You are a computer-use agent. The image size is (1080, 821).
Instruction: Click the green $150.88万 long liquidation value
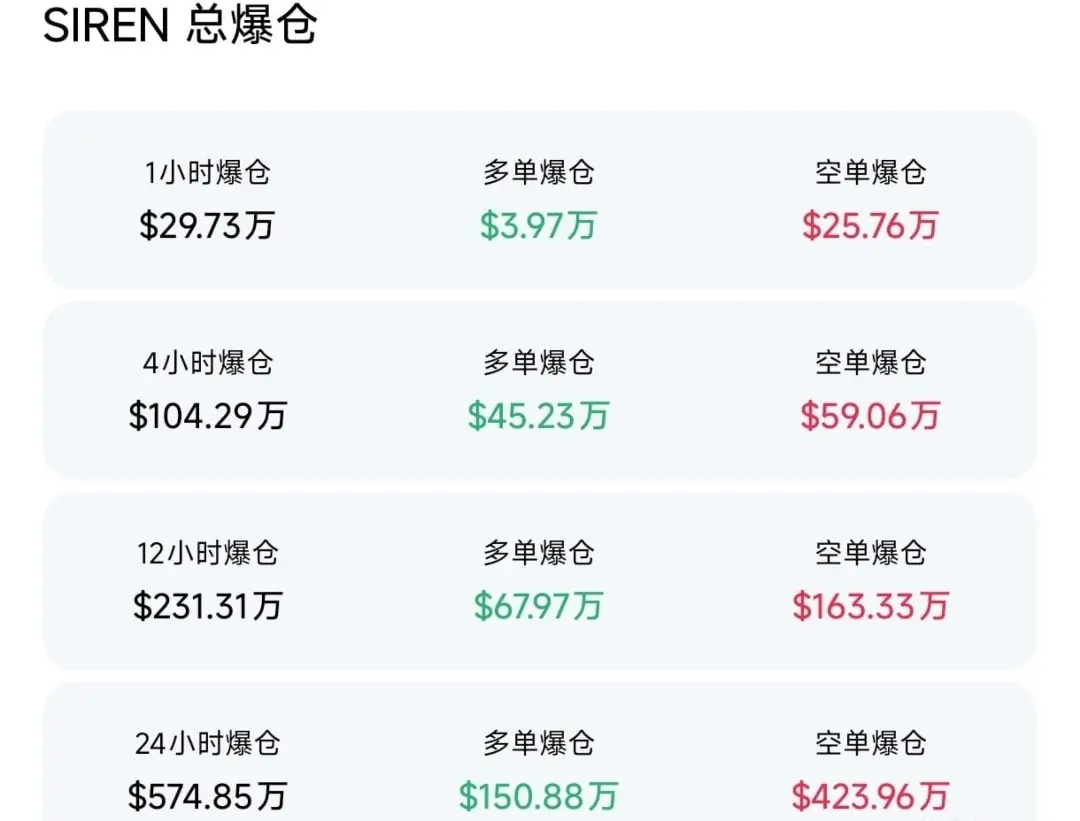tap(539, 796)
